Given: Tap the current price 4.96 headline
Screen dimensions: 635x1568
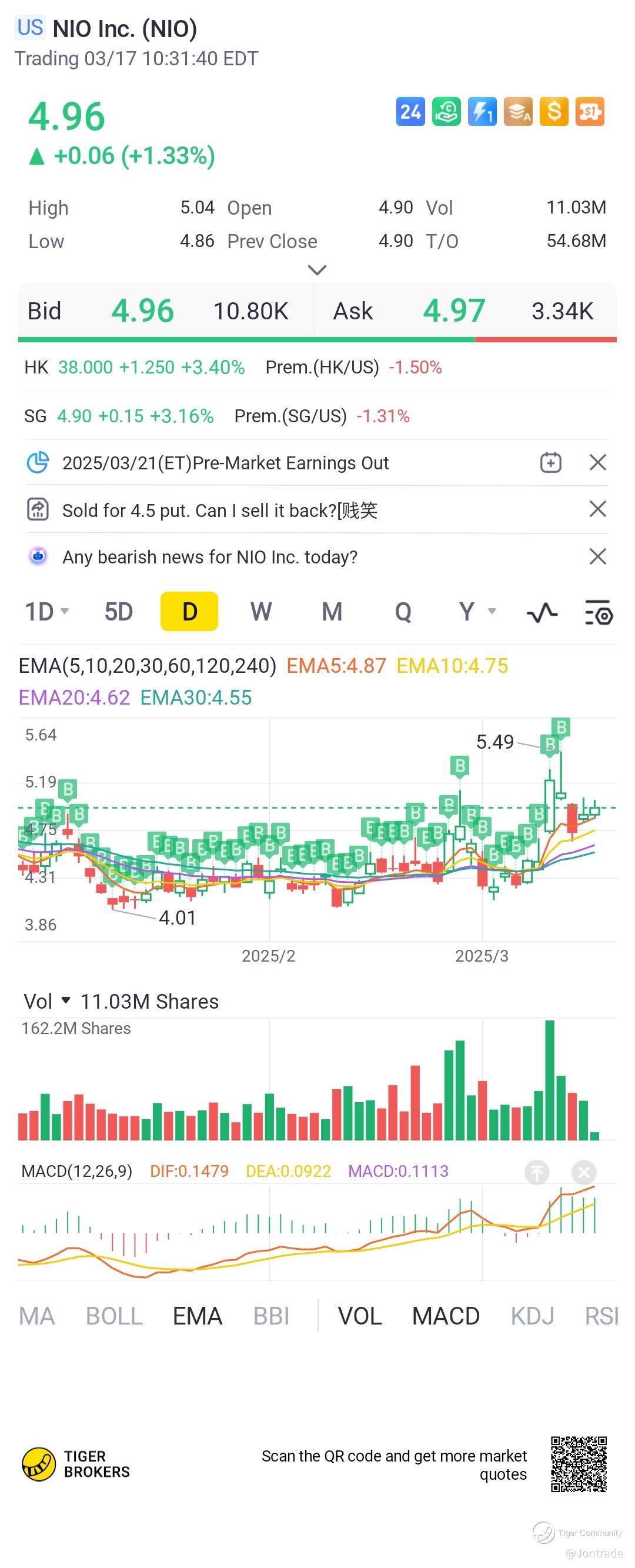Looking at the screenshot, I should pyautogui.click(x=67, y=116).
